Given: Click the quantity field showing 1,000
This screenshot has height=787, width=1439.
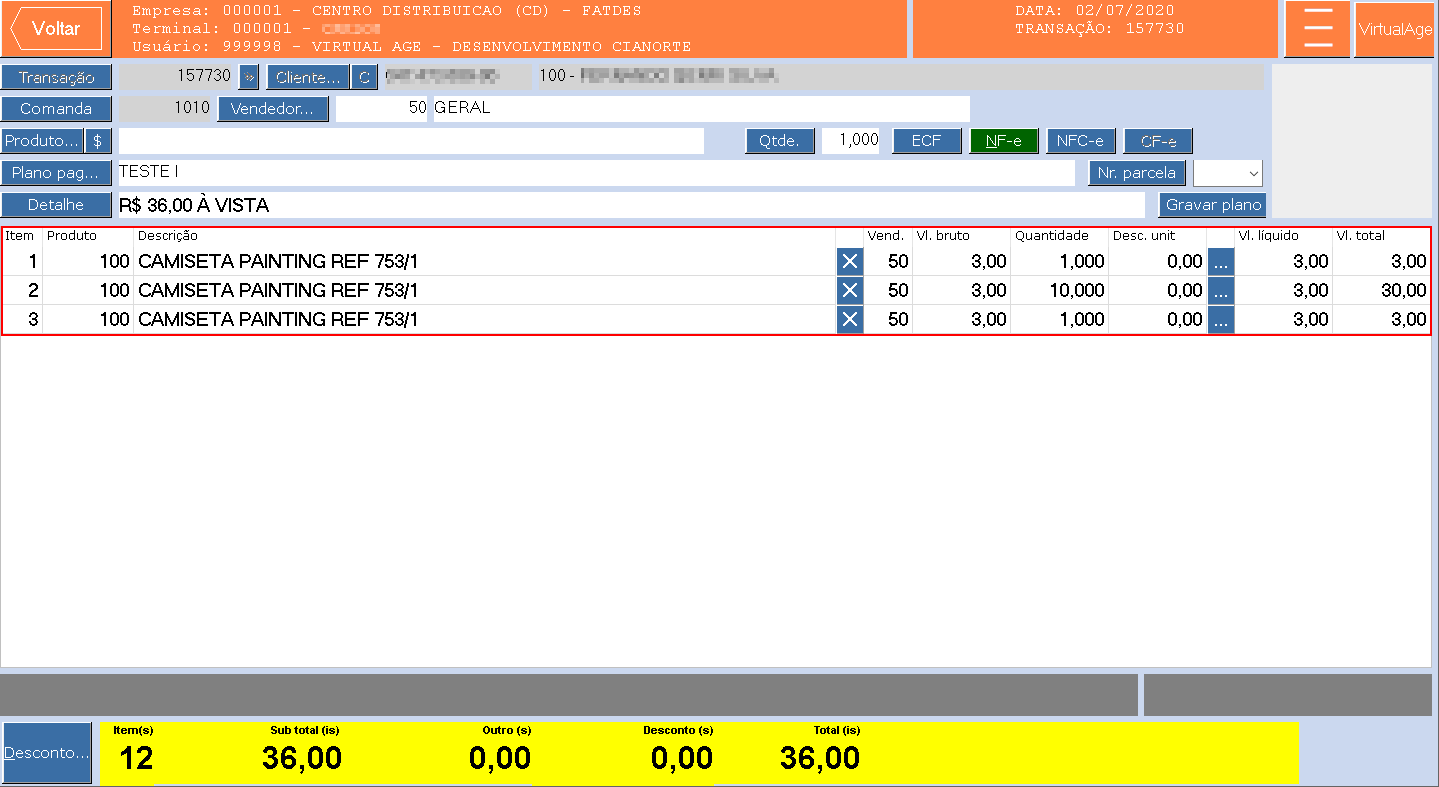Looking at the screenshot, I should pyautogui.click(x=851, y=141).
